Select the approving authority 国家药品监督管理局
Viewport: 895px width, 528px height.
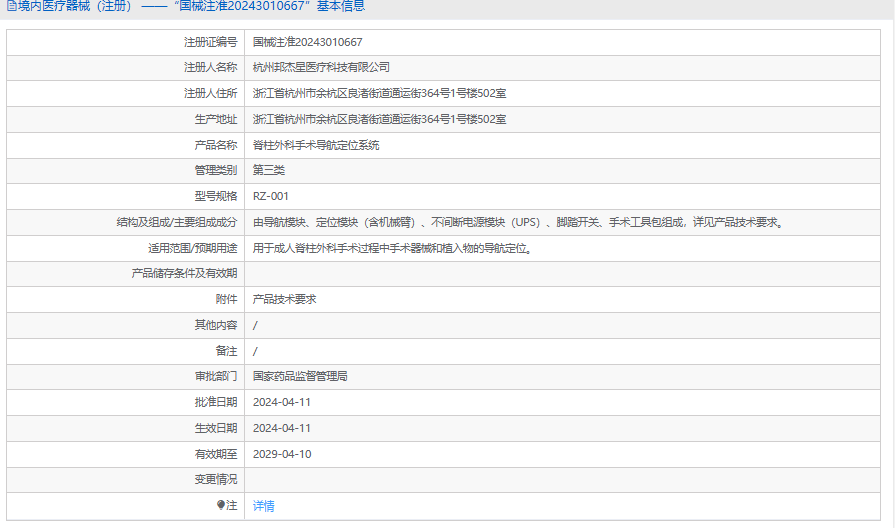click(x=300, y=376)
